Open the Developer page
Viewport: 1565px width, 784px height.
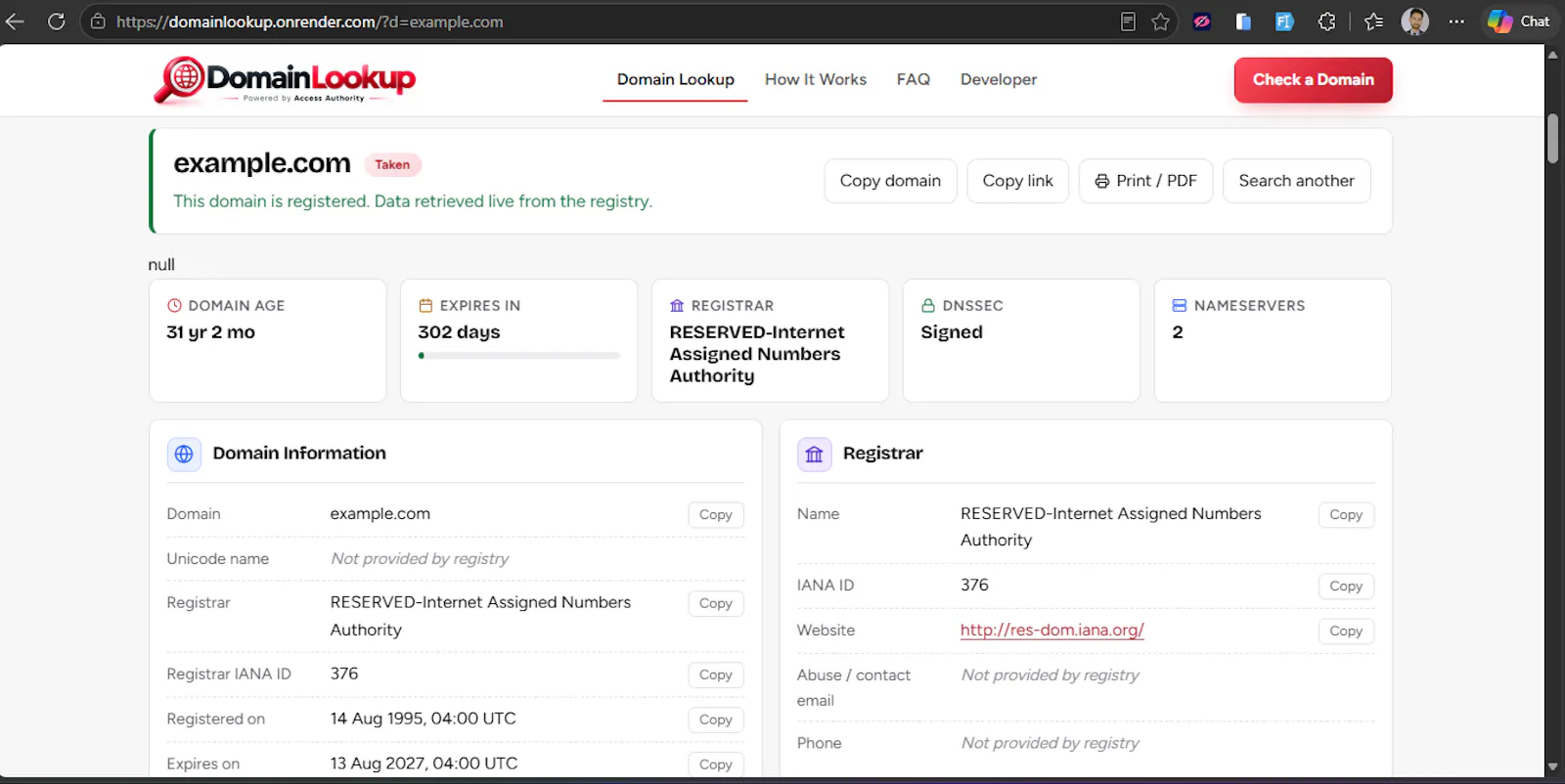pos(999,80)
